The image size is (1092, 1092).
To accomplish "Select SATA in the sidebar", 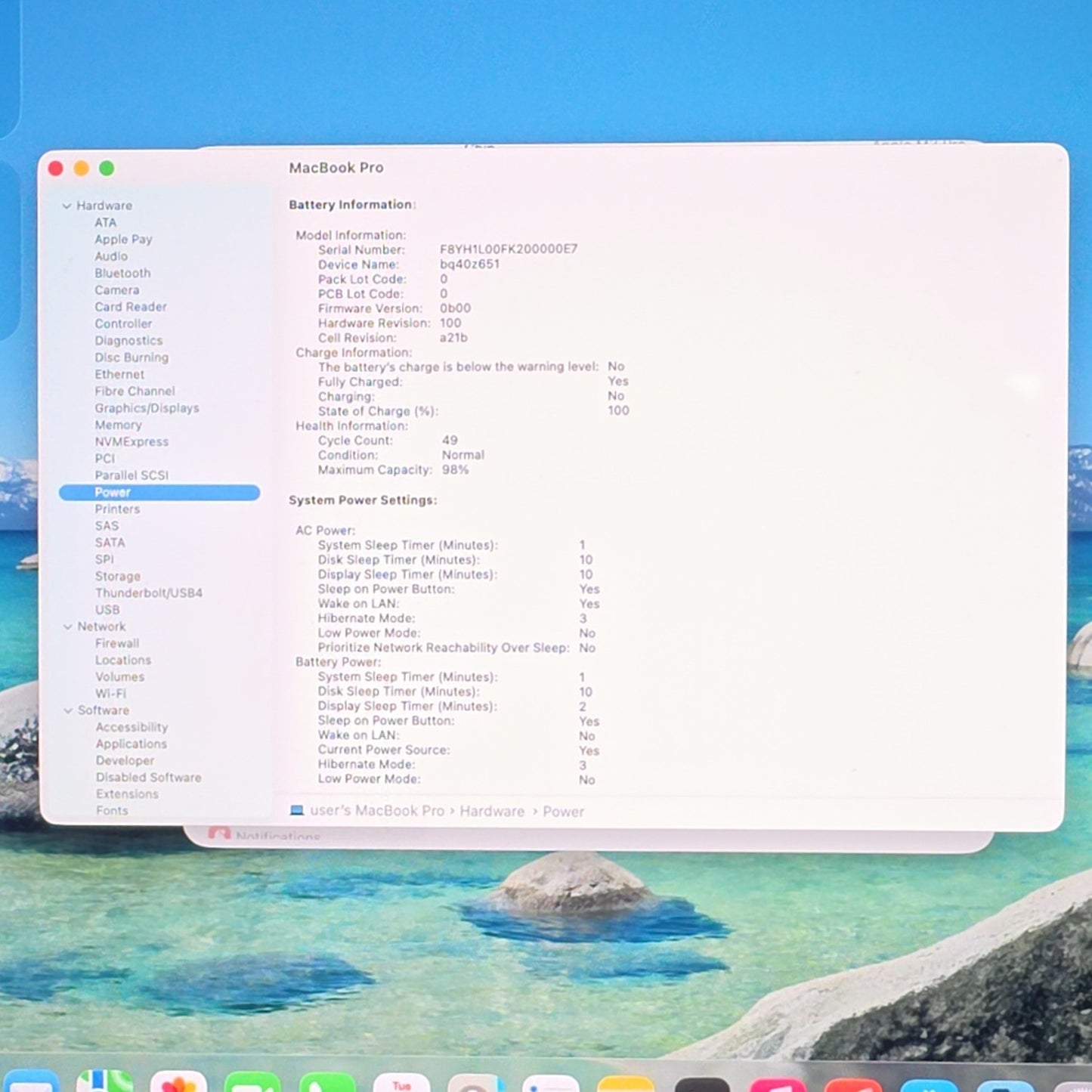I will (110, 543).
